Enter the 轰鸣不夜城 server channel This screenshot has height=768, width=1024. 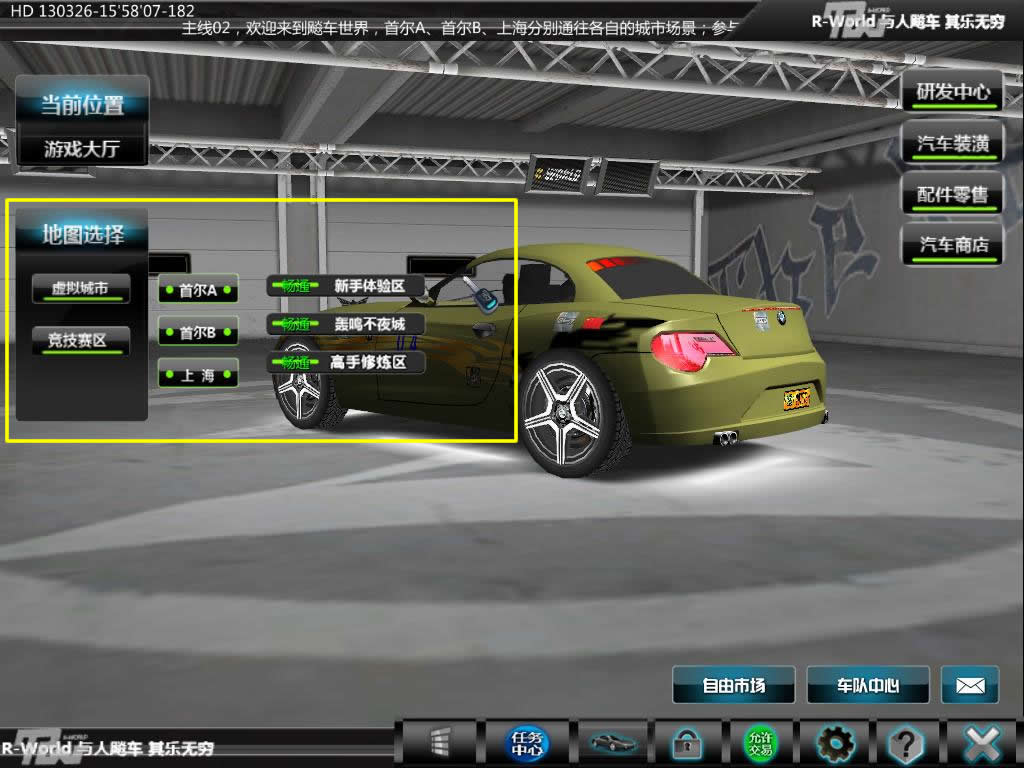[x=346, y=324]
